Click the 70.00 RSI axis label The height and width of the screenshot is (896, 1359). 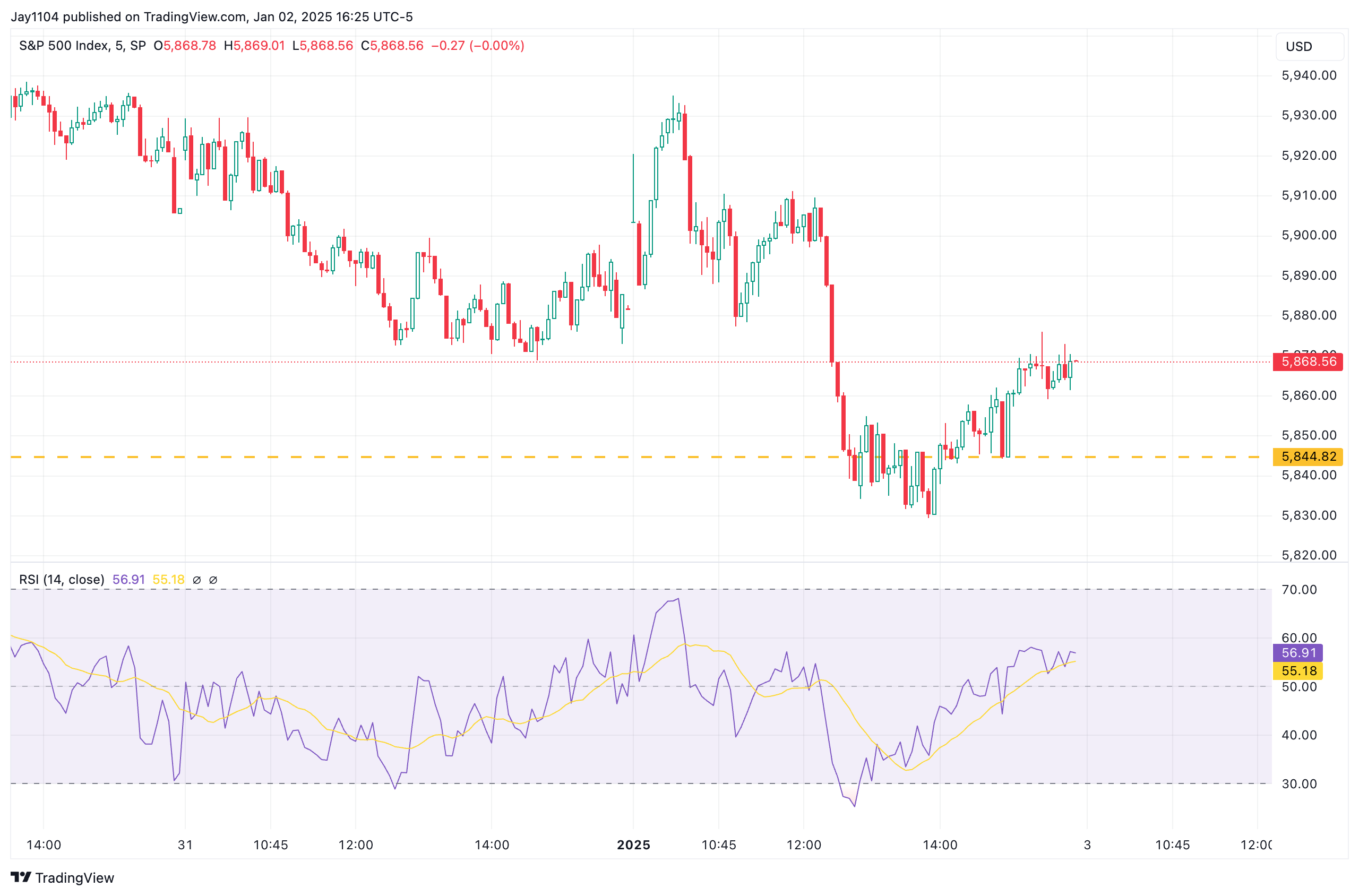pos(1299,590)
